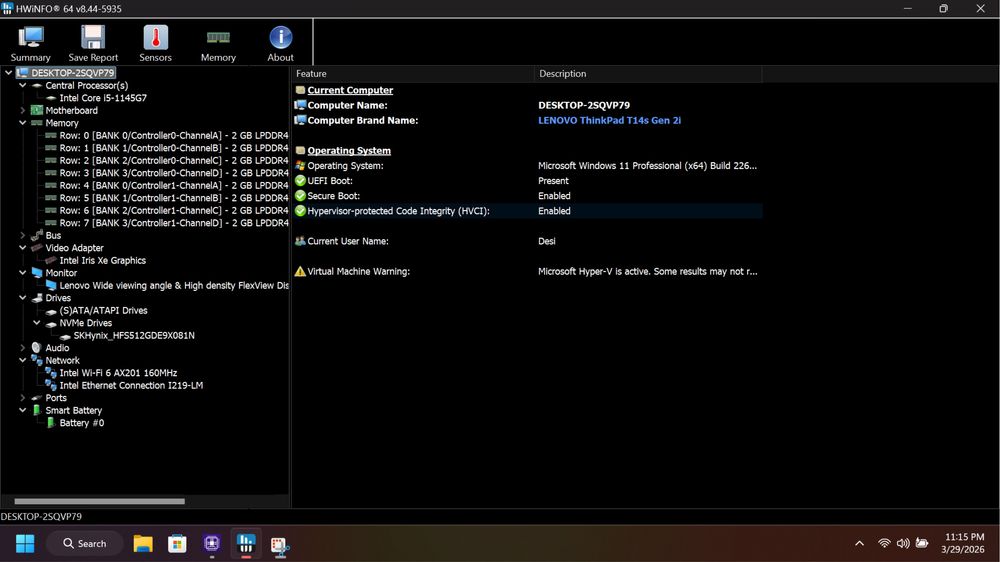Image resolution: width=1000 pixels, height=562 pixels.
Task: Collapse the Video Adapter node
Action: coord(23,248)
